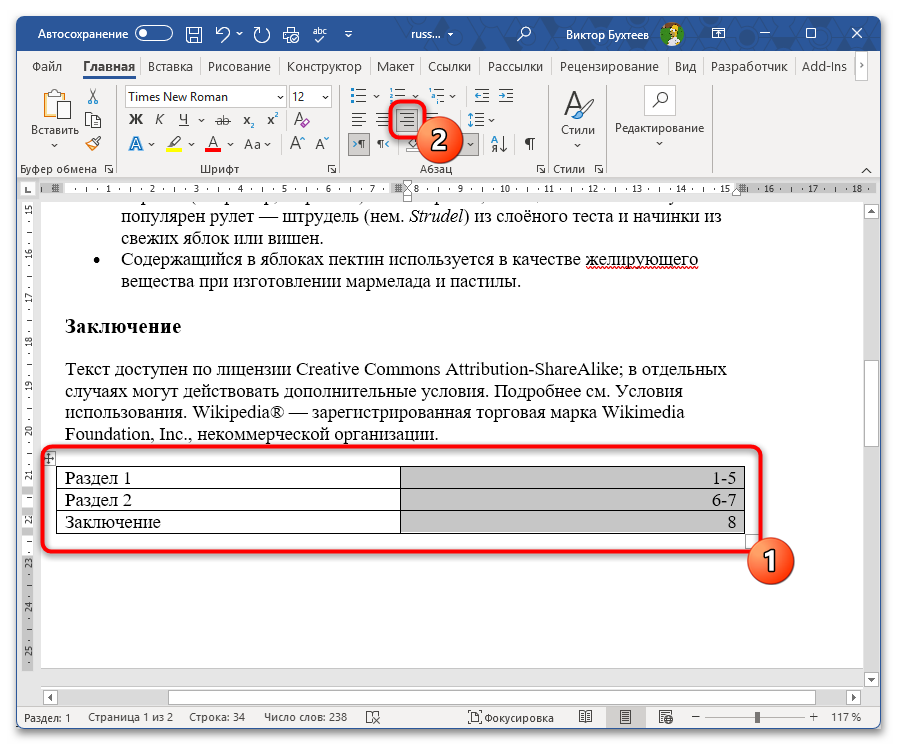This screenshot has width=897, height=745.
Task: Click the Вставить paste icon
Action: coord(56,104)
